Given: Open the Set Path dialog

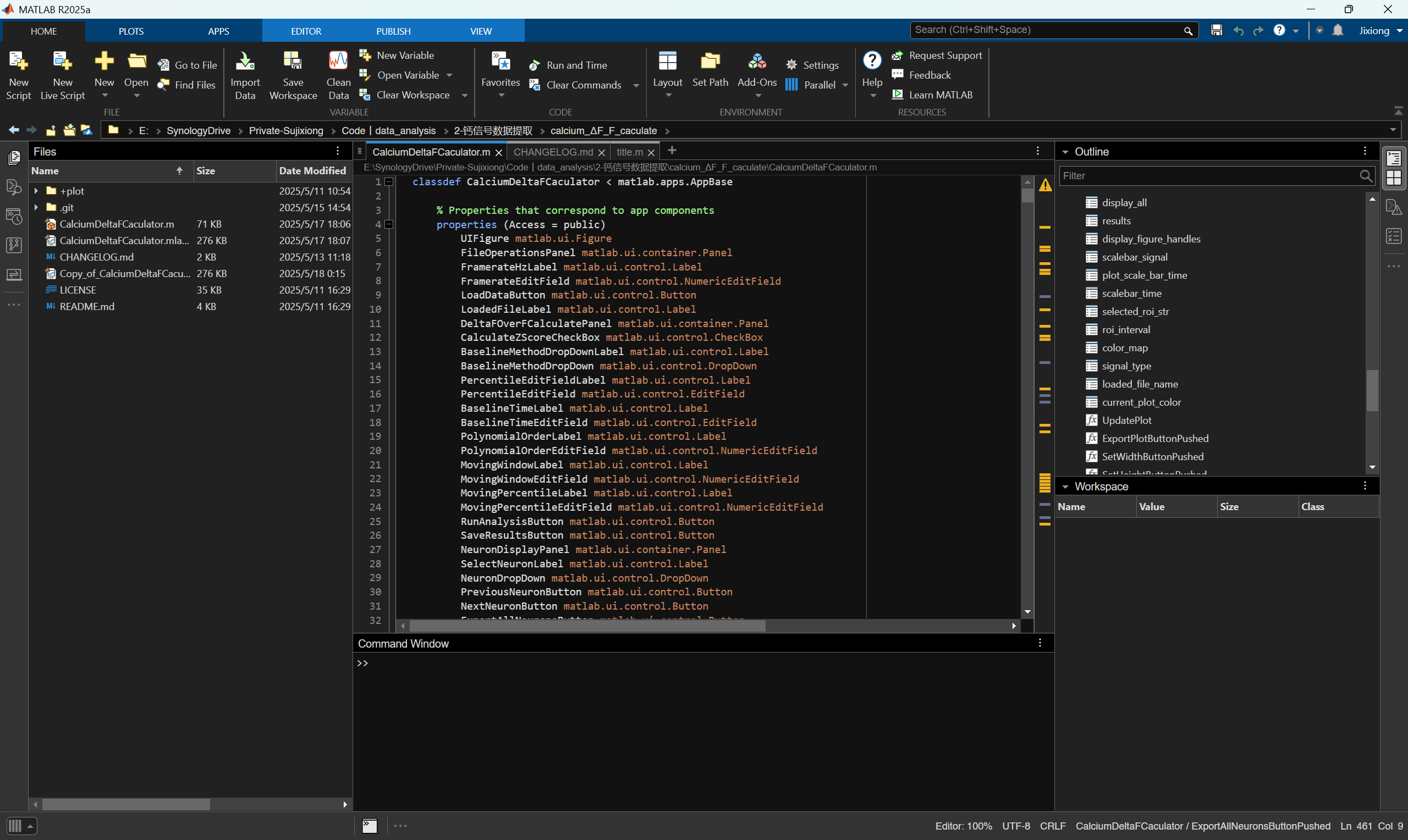Looking at the screenshot, I should 710,70.
